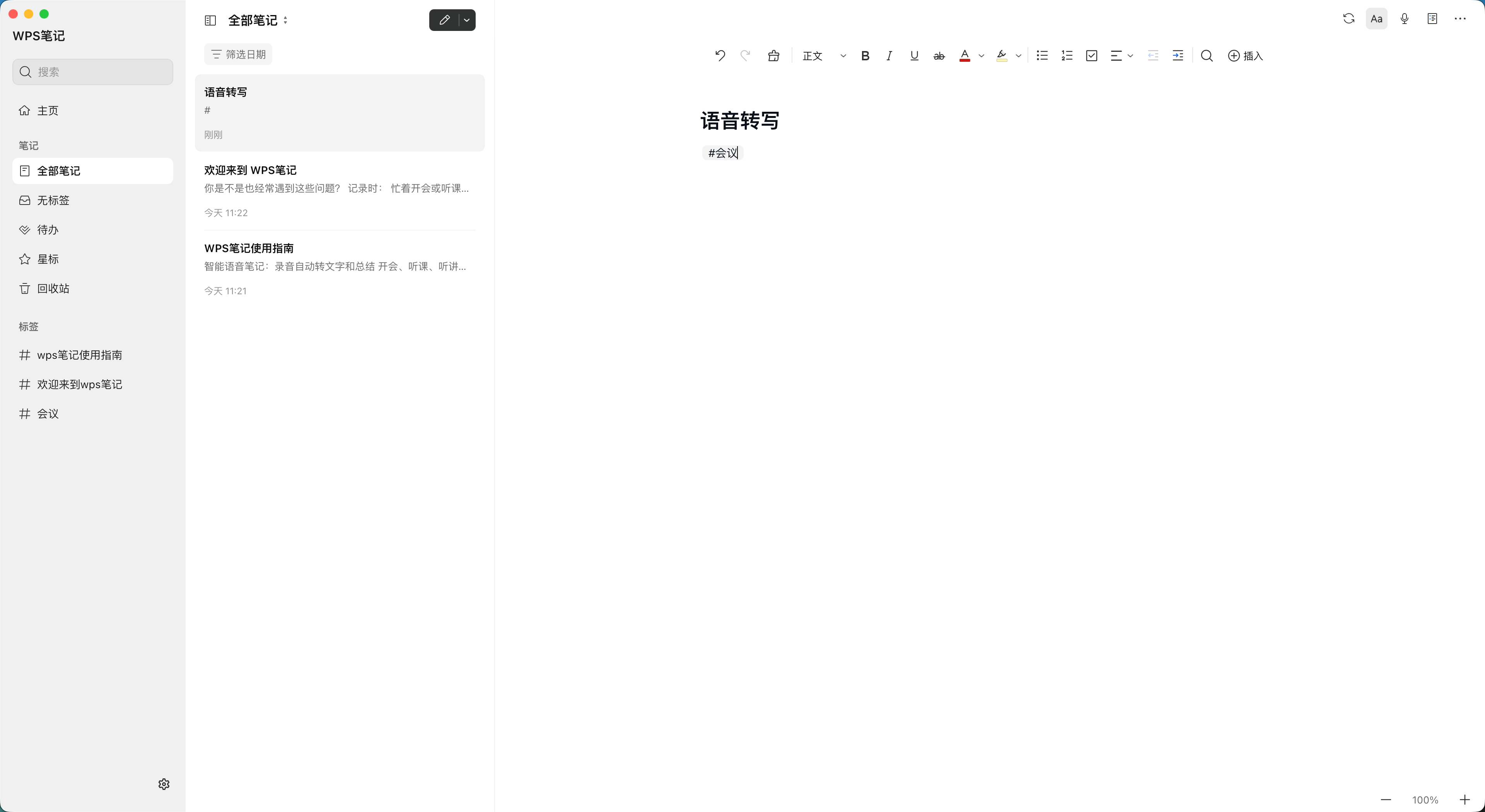1485x812 pixels.
Task: Toggle italic formatting
Action: pyautogui.click(x=889, y=55)
